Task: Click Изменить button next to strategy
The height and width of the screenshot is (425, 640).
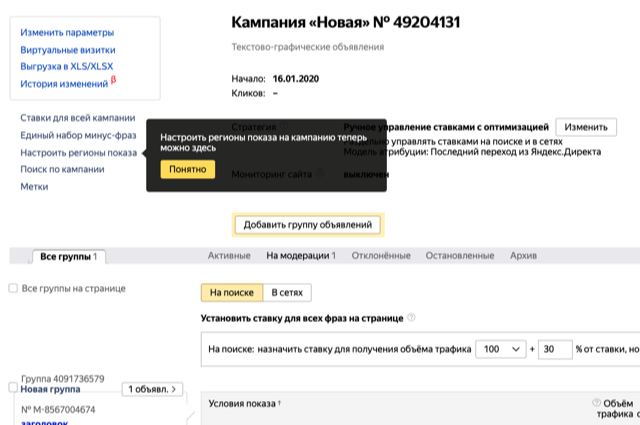Action: (x=586, y=127)
